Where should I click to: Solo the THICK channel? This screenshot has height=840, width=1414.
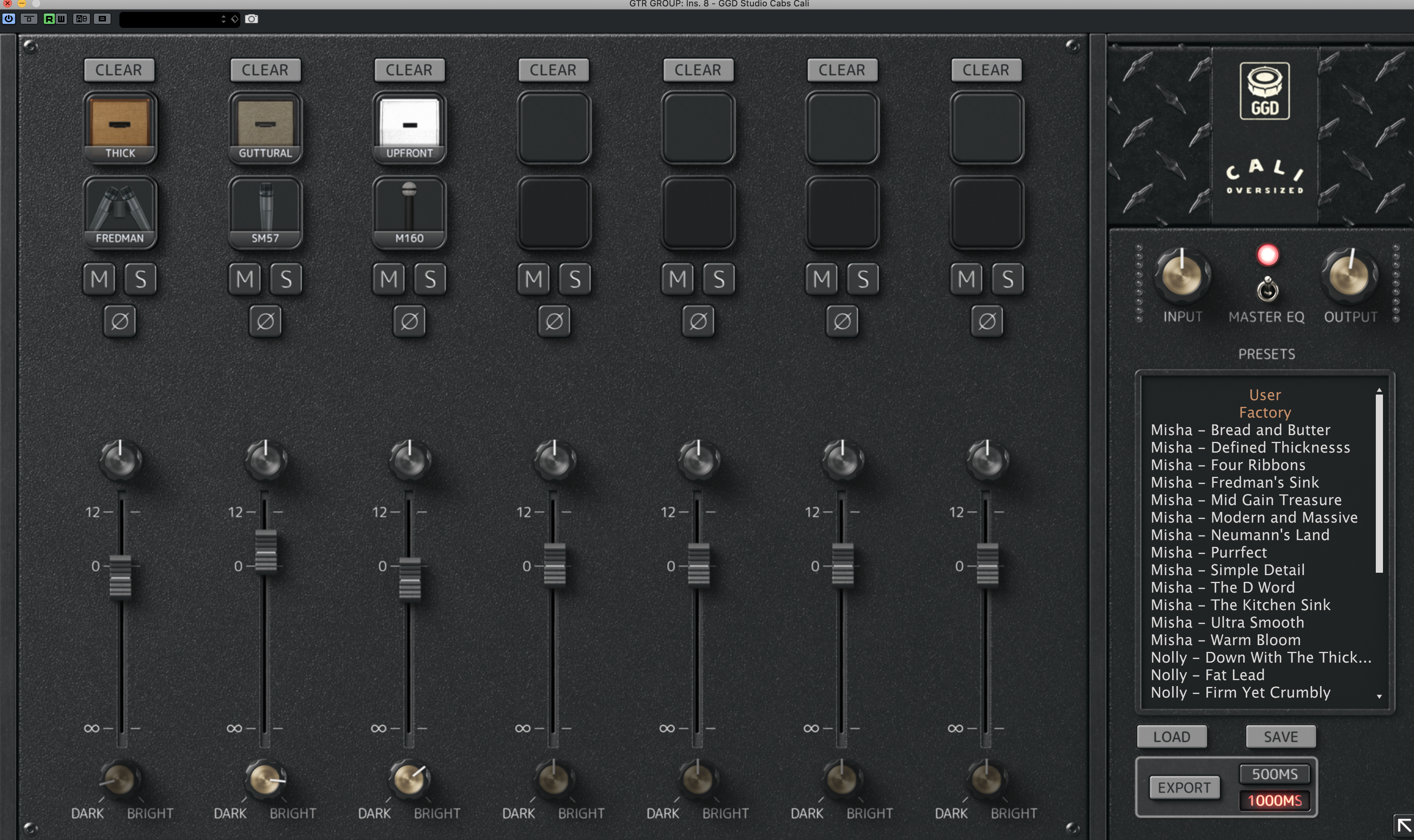click(140, 279)
